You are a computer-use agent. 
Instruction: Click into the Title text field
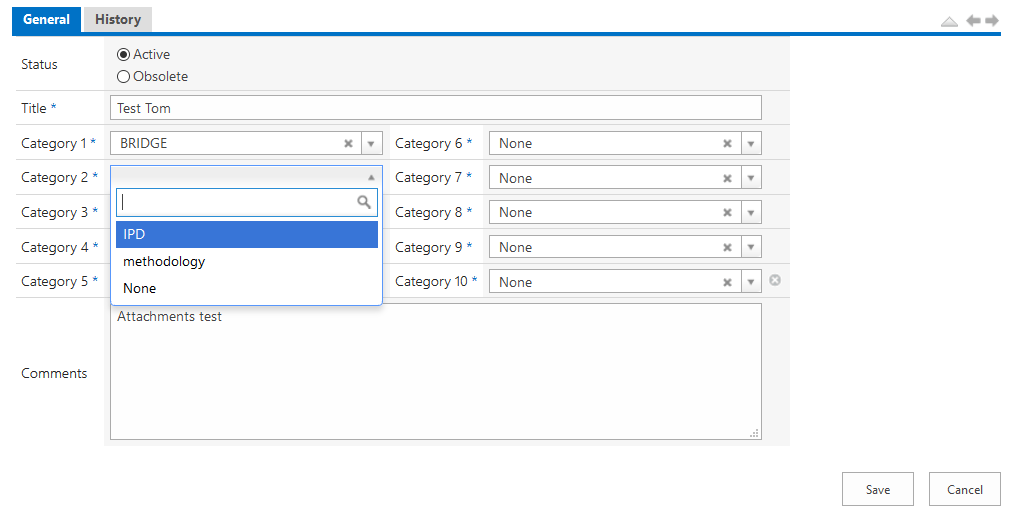[x=436, y=108]
